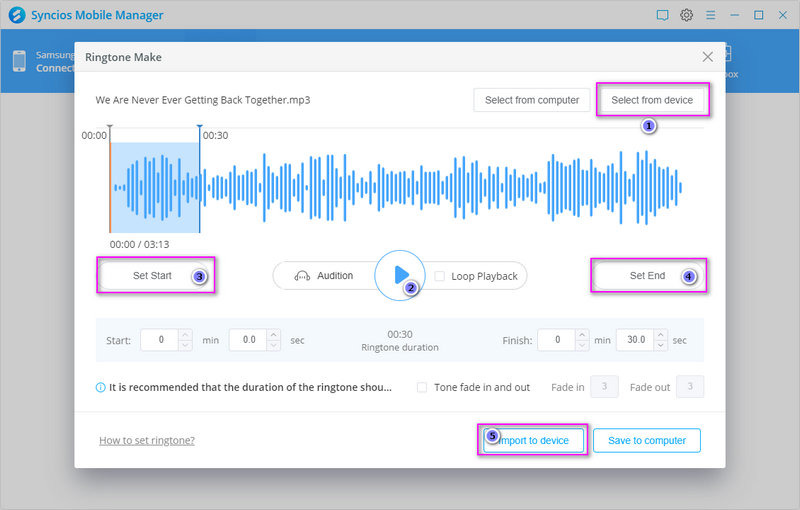800x510 pixels.
Task: Decrease the Finish seconds value
Action: [661, 345]
